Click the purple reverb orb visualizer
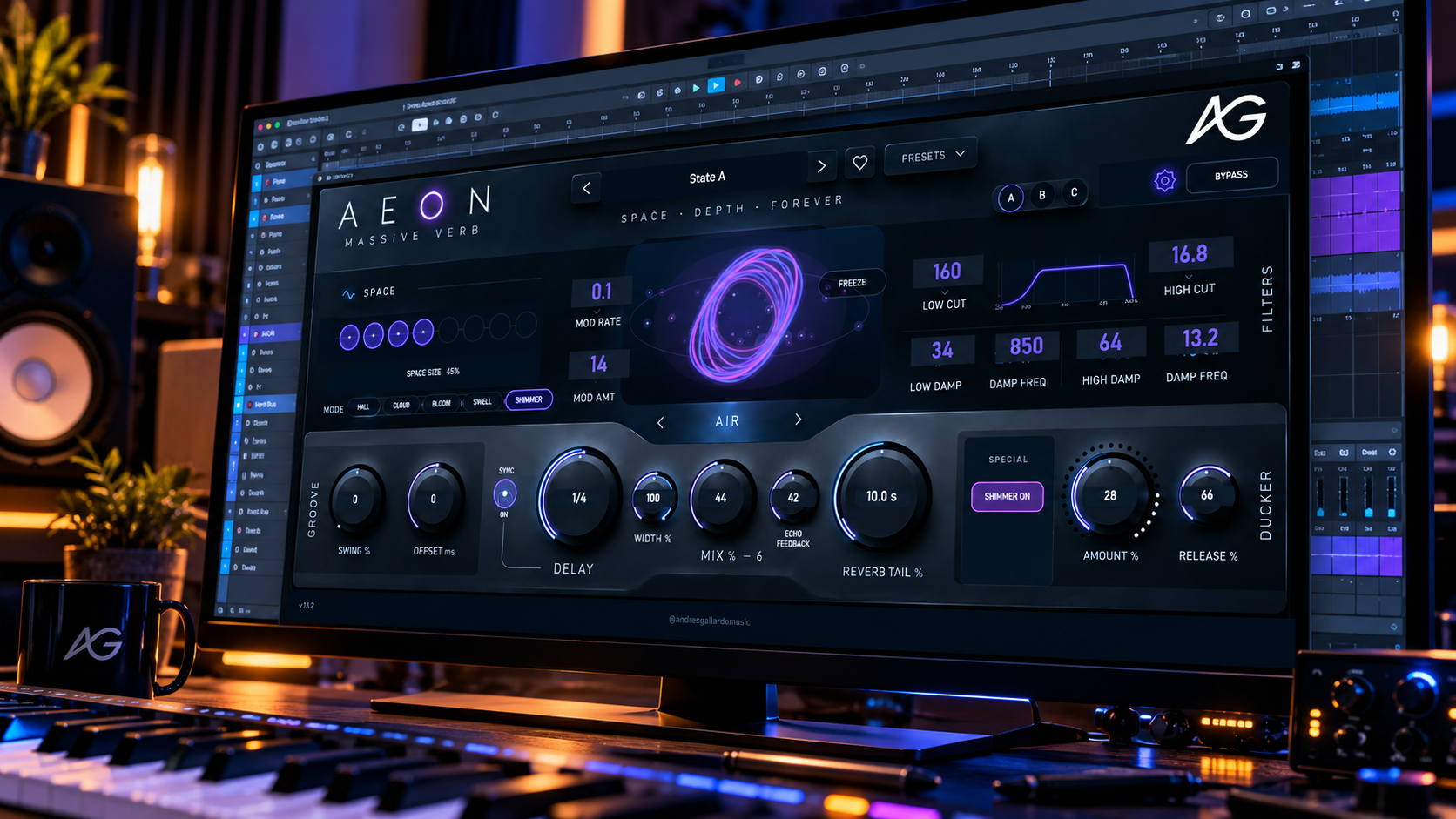1456x819 pixels. [x=745, y=315]
